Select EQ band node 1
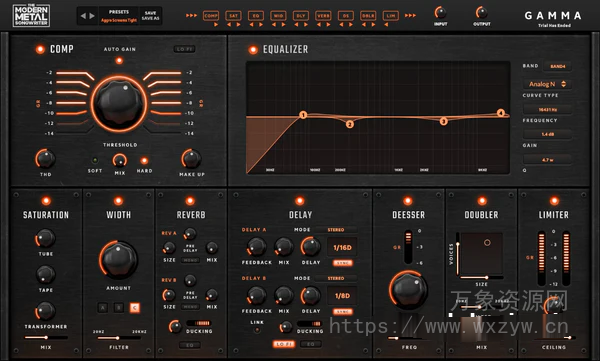This screenshot has height=361, width=600. click(303, 115)
